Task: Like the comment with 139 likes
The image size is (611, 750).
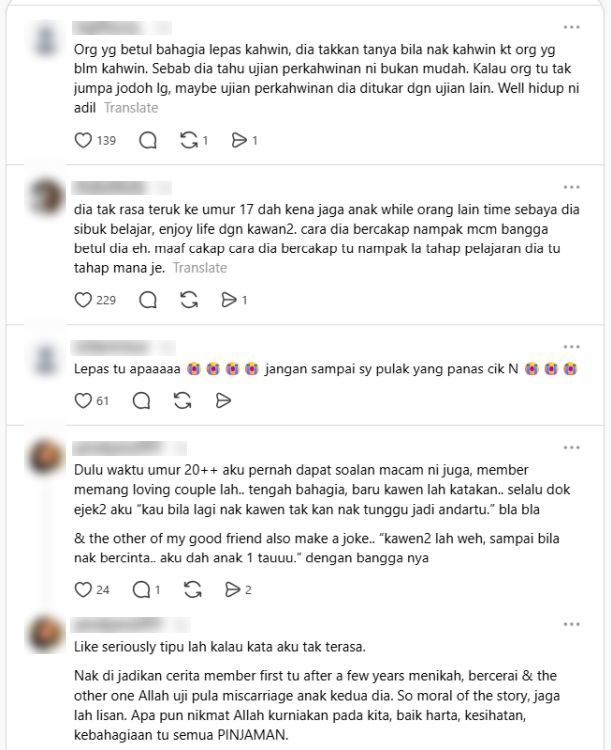Action: coord(83,140)
